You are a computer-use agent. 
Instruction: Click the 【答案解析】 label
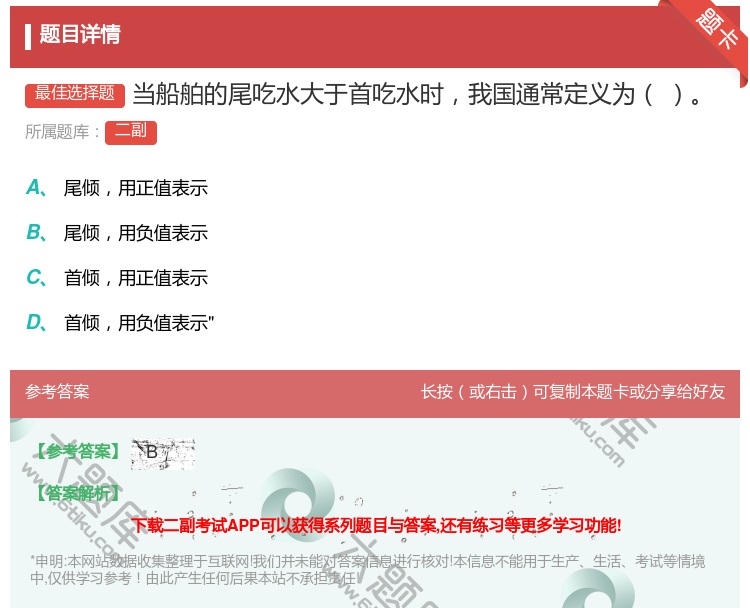pos(77,492)
